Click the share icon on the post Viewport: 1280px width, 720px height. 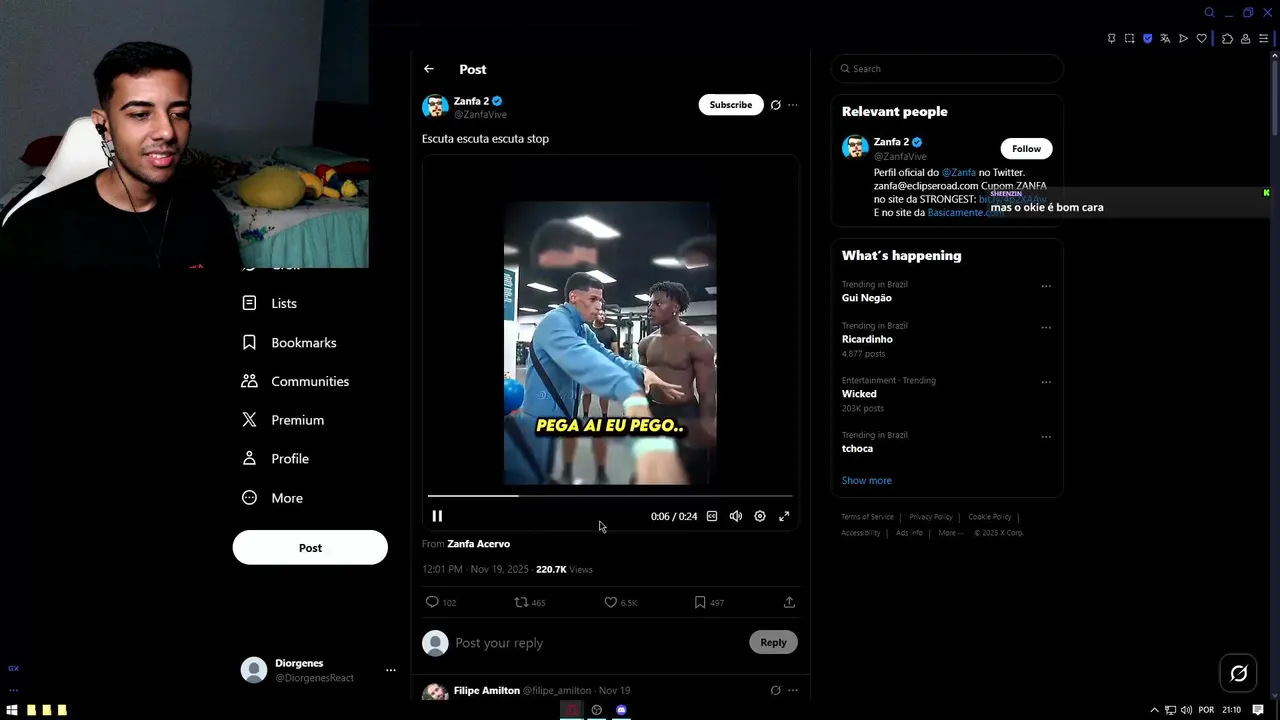coord(789,602)
